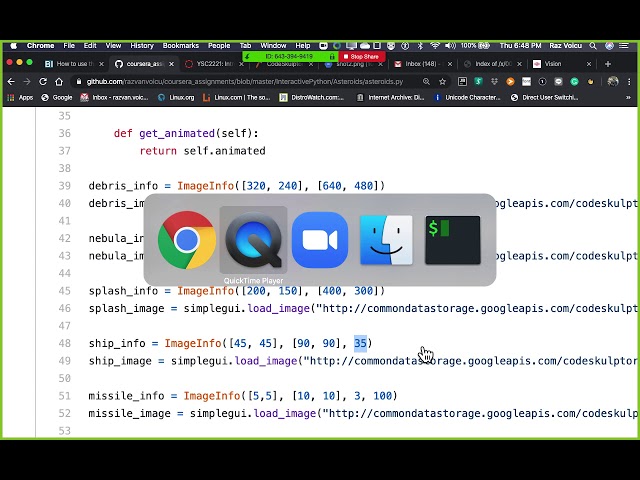Click the Thu 6:48 PM clock
Screen dimensions: 640x480
(520, 46)
